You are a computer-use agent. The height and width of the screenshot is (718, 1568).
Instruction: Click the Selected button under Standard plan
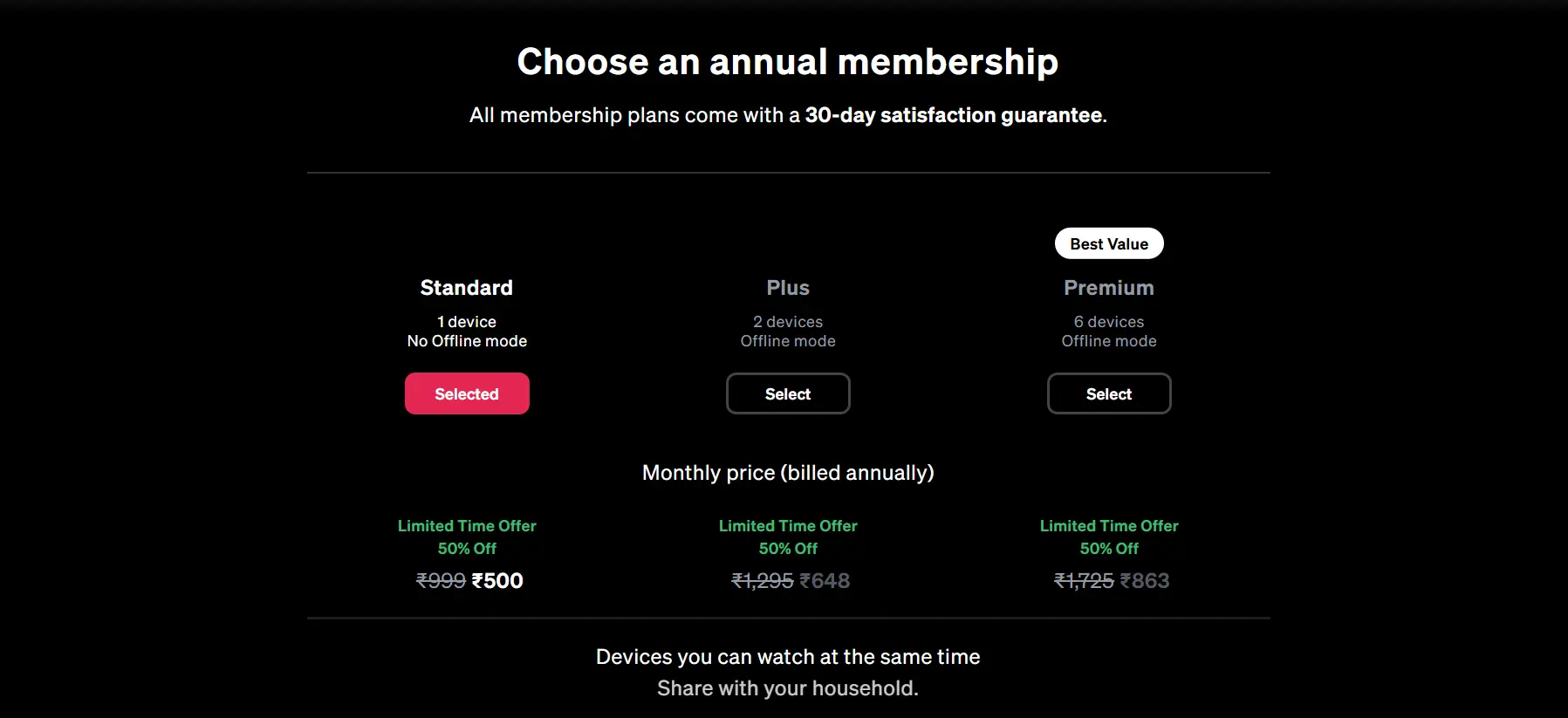click(x=467, y=393)
